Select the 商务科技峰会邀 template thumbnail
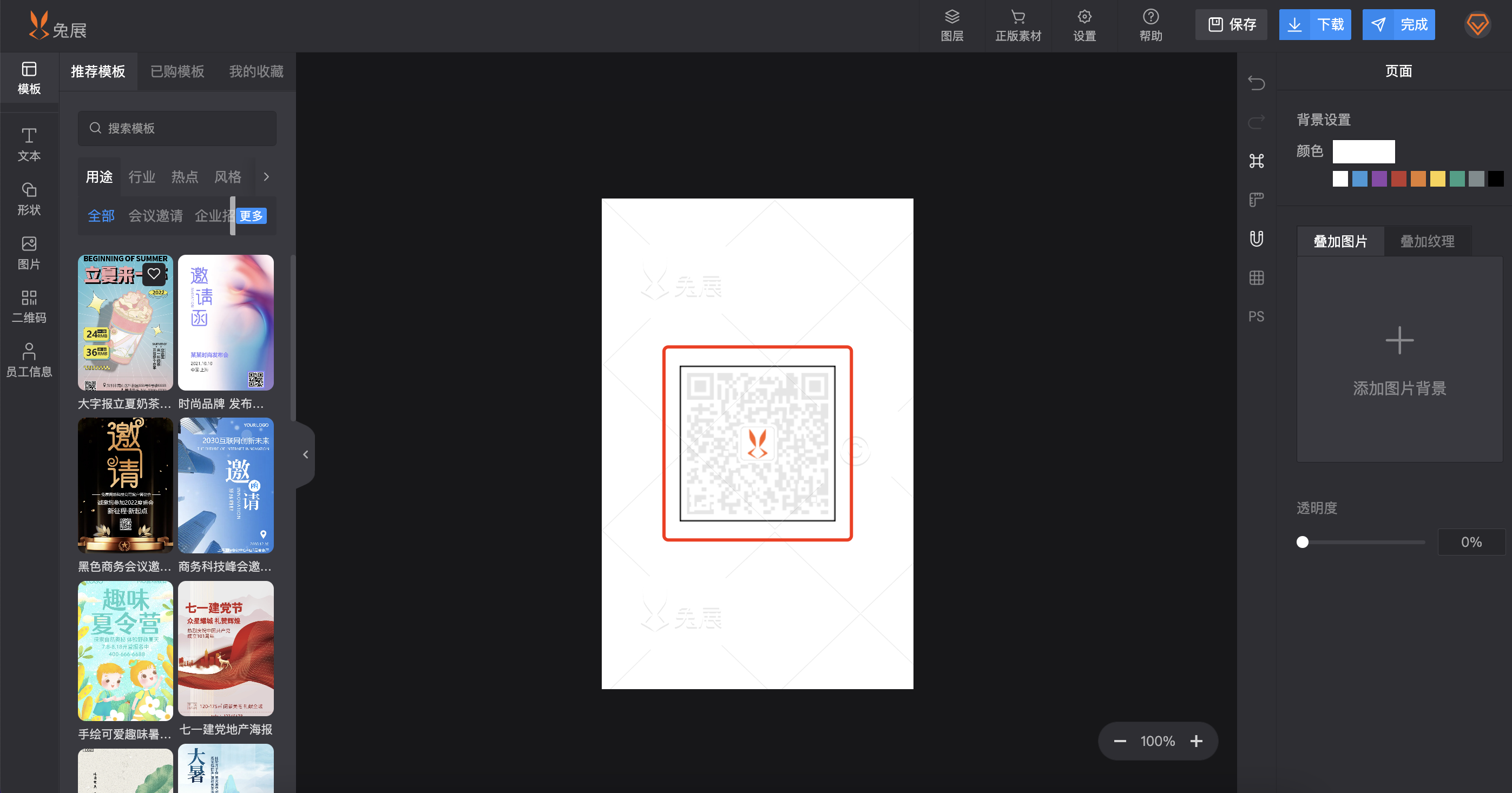This screenshot has width=1512, height=793. click(x=225, y=486)
